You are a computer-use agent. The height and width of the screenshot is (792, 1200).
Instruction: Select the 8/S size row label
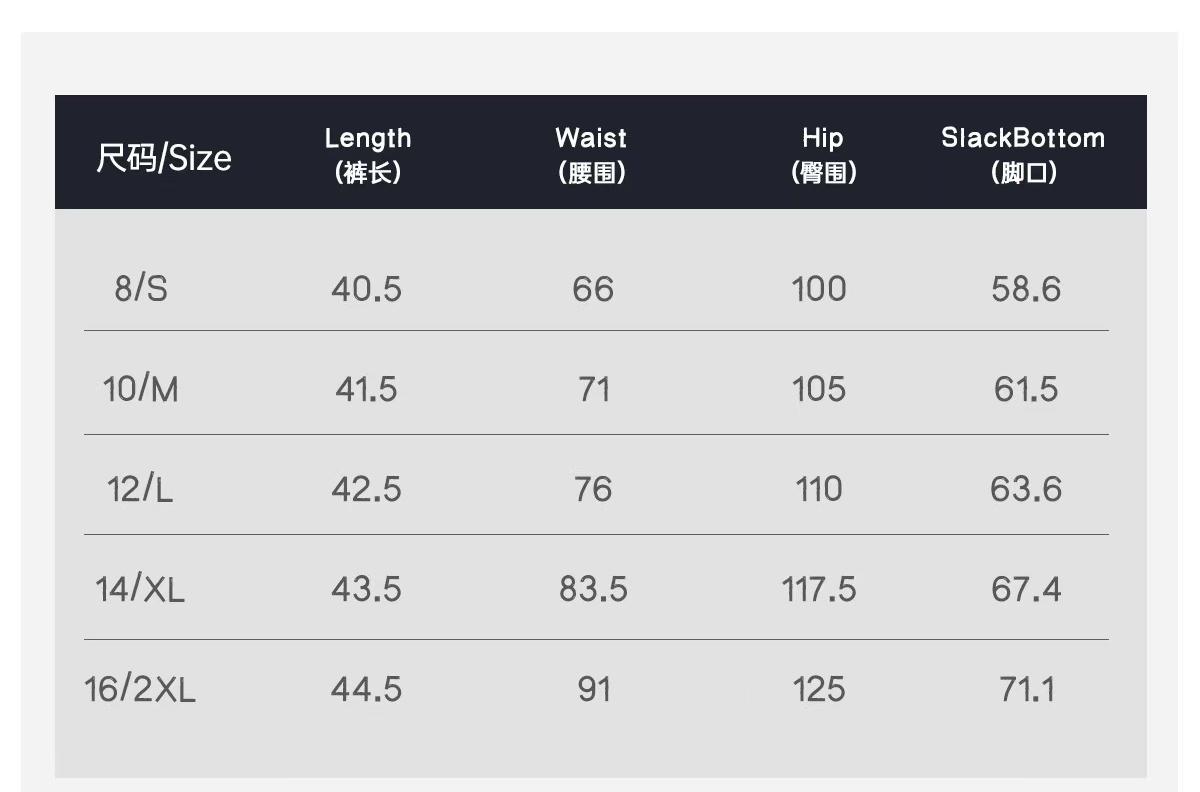[x=141, y=289]
